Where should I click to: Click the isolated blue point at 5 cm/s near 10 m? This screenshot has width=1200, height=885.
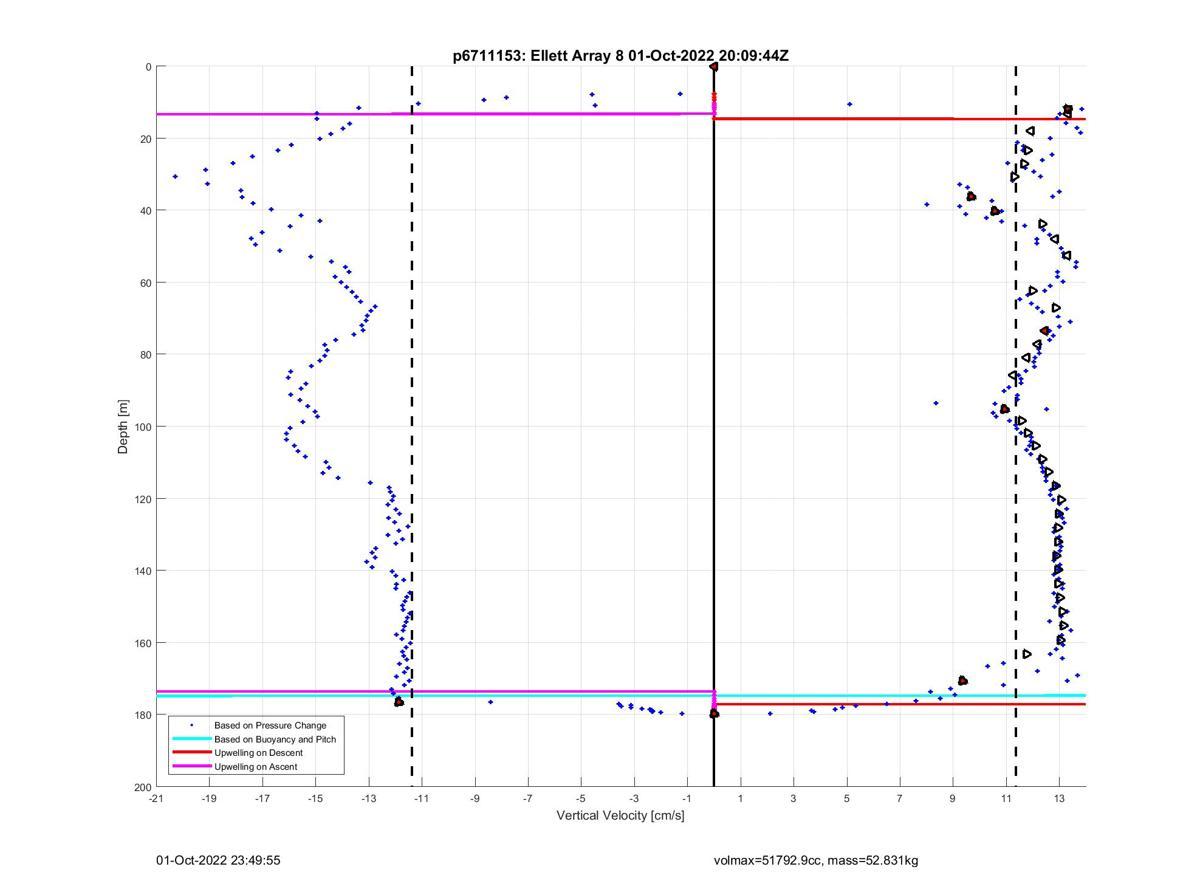tap(850, 104)
